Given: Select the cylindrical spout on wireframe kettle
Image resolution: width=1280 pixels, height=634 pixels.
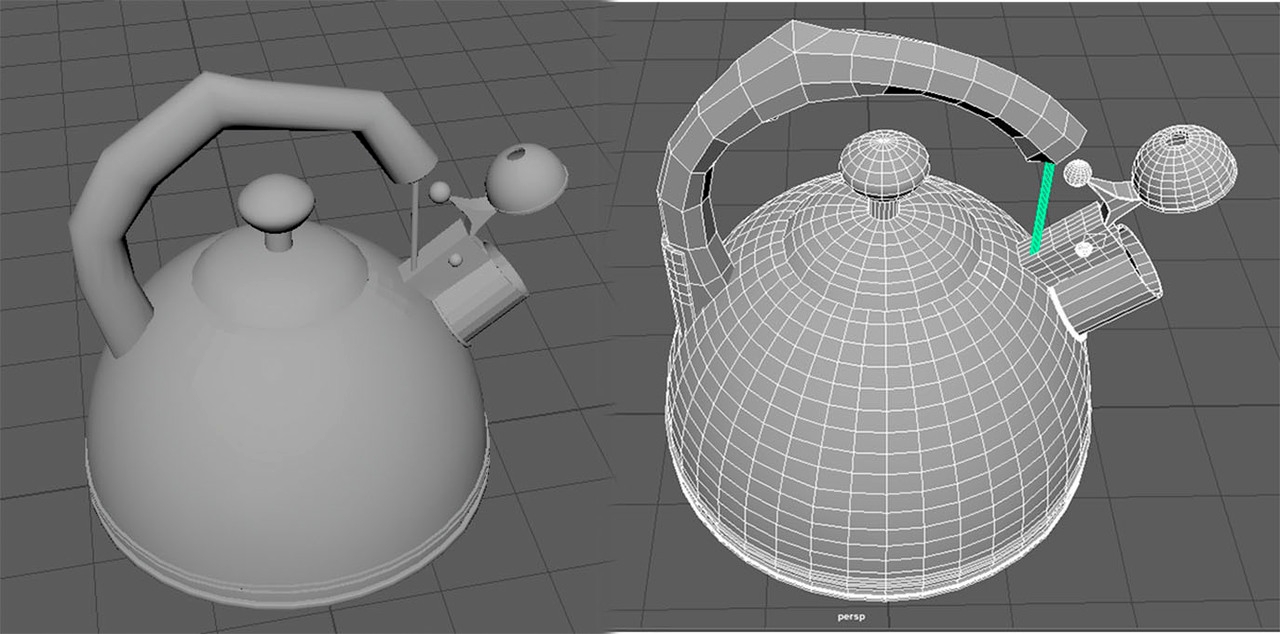Looking at the screenshot, I should (x=1110, y=280).
